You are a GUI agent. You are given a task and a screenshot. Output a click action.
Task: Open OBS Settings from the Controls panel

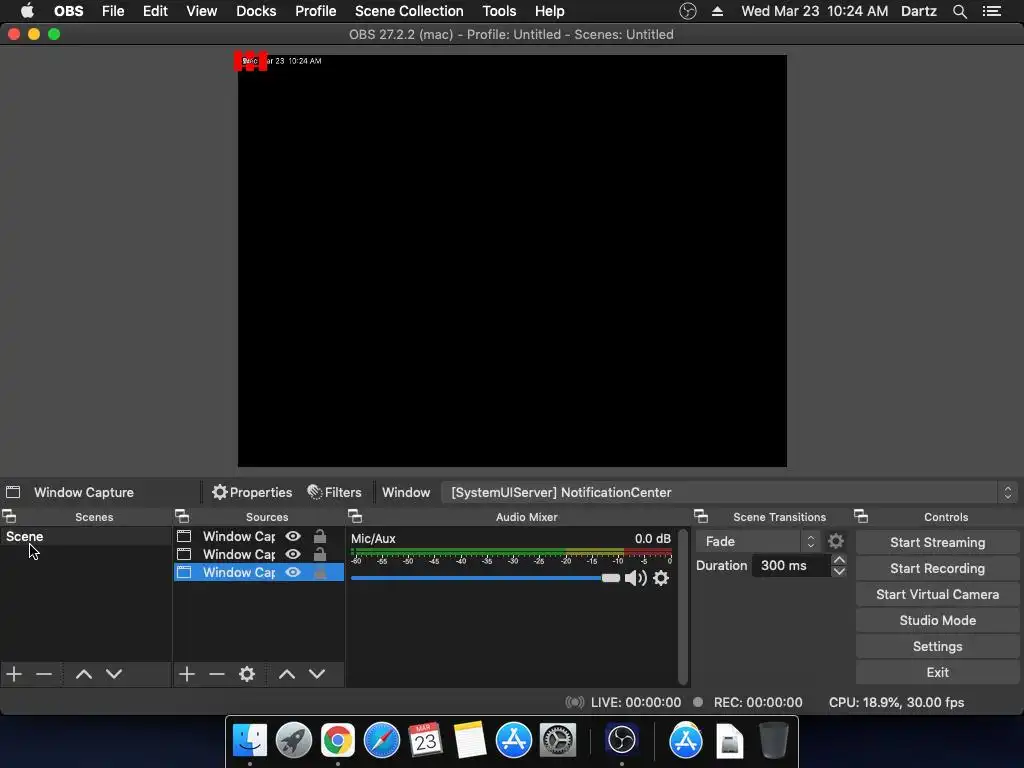[937, 647]
